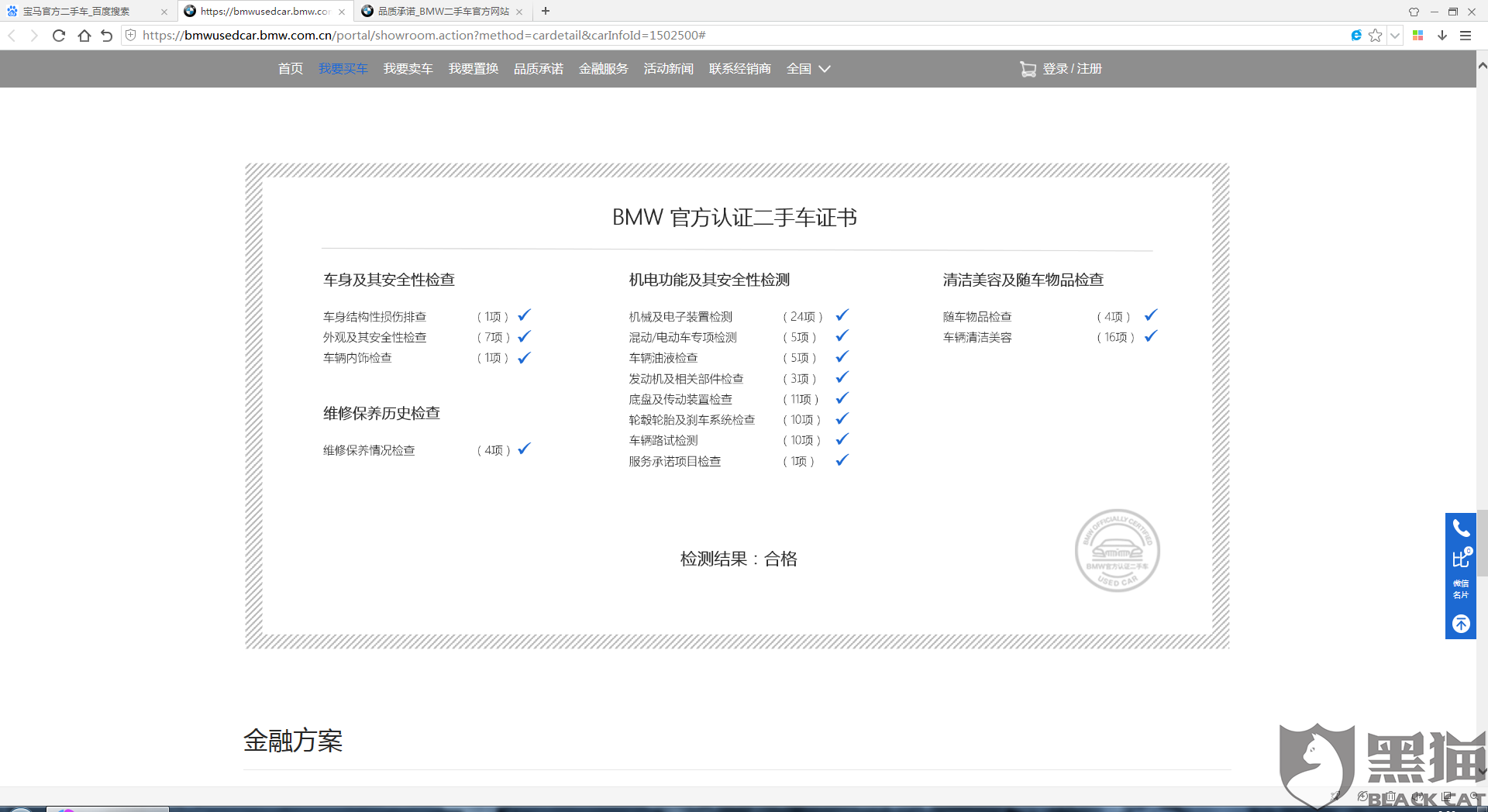This screenshot has height=812, width=1488.
Task: Click the '检测结果：合格' result text
Action: pos(739,559)
